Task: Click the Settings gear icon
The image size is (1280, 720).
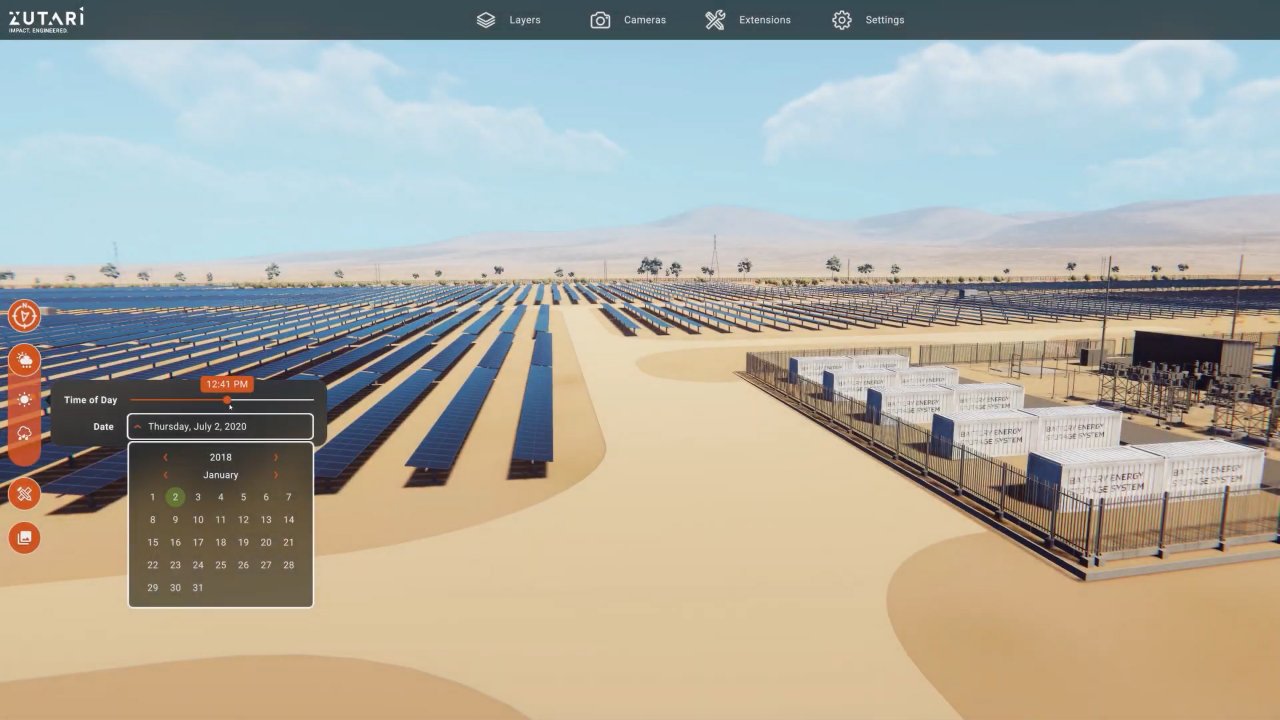Action: 842,19
